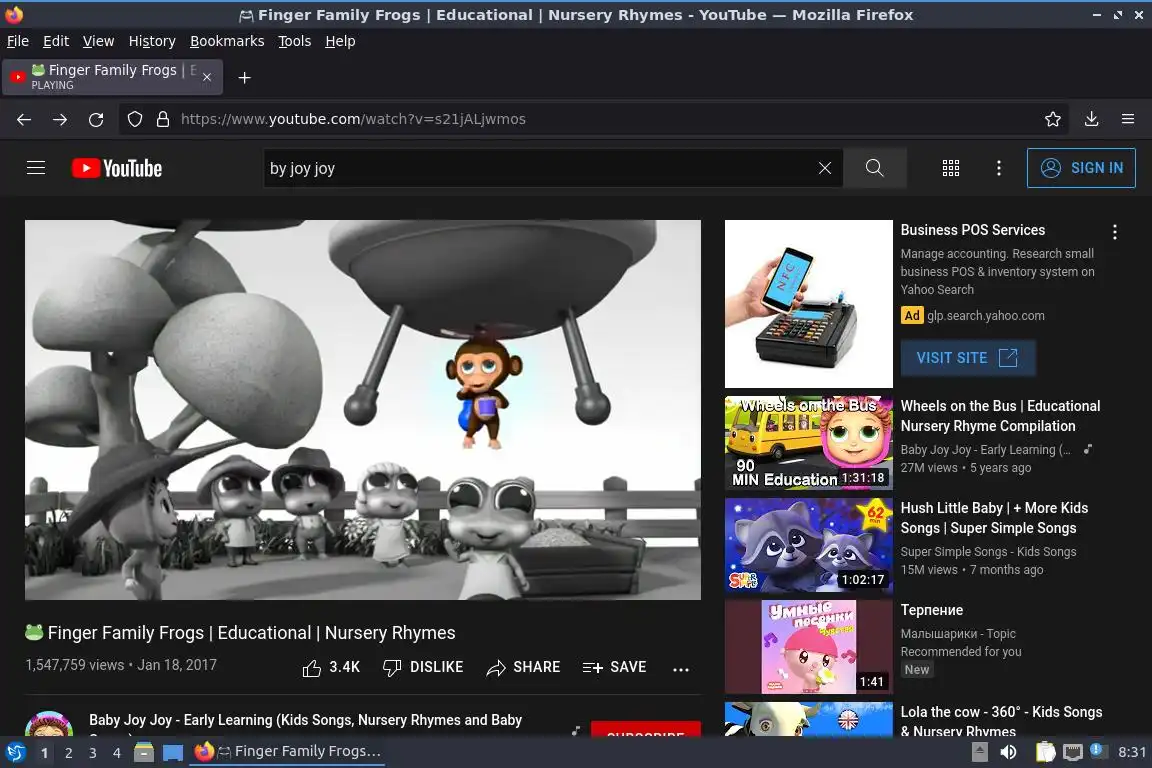This screenshot has height=768, width=1152.
Task: Open Super Simple Songs channel link
Action: click(x=988, y=552)
